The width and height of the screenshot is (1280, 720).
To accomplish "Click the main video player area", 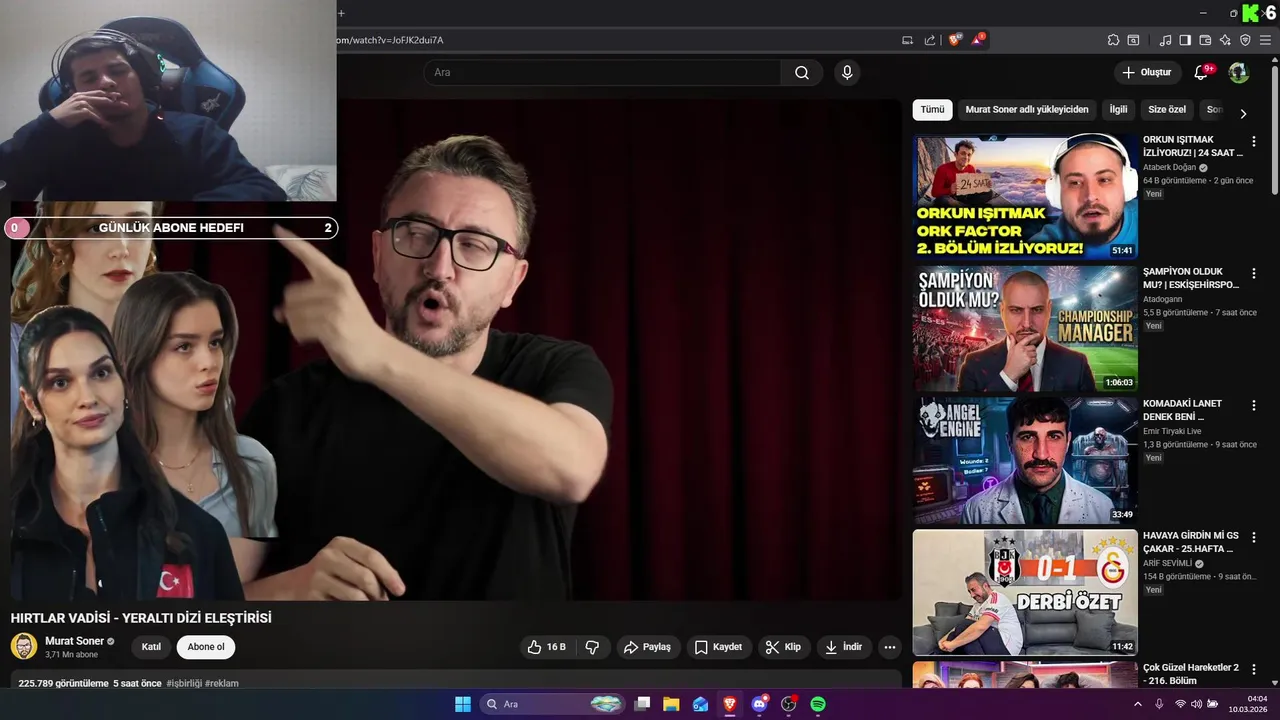I will coord(456,350).
